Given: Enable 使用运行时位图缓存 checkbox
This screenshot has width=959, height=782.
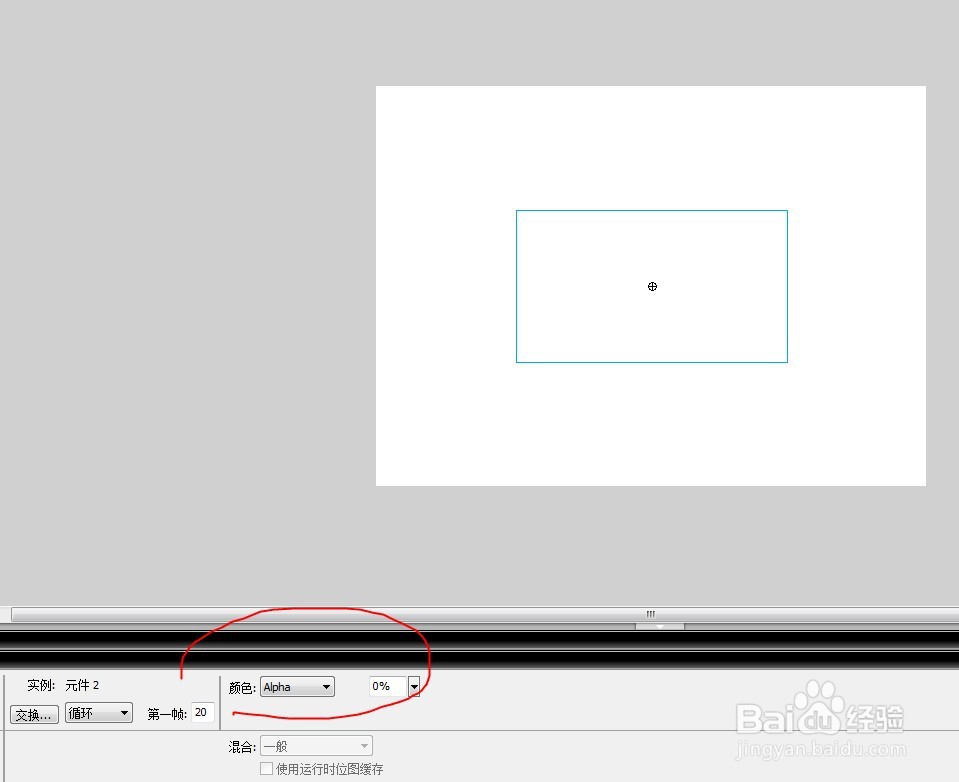Looking at the screenshot, I should click(266, 769).
